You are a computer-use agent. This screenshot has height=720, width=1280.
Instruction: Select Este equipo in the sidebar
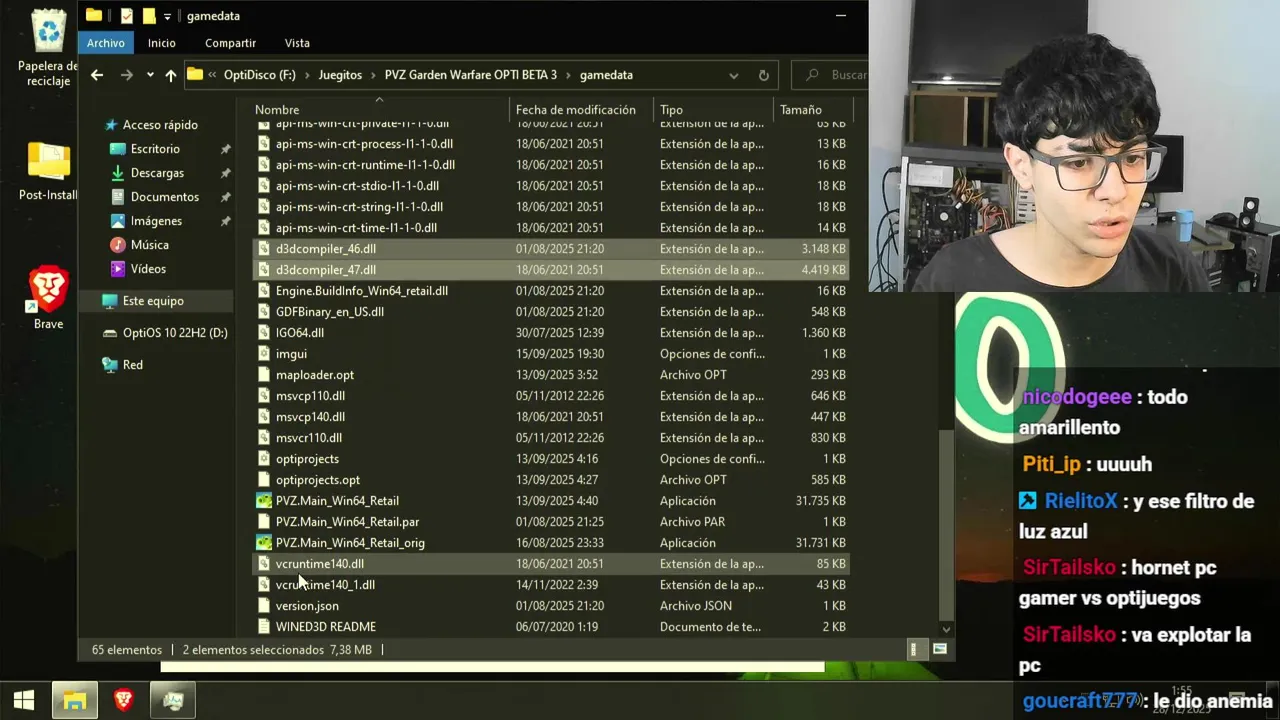point(153,301)
